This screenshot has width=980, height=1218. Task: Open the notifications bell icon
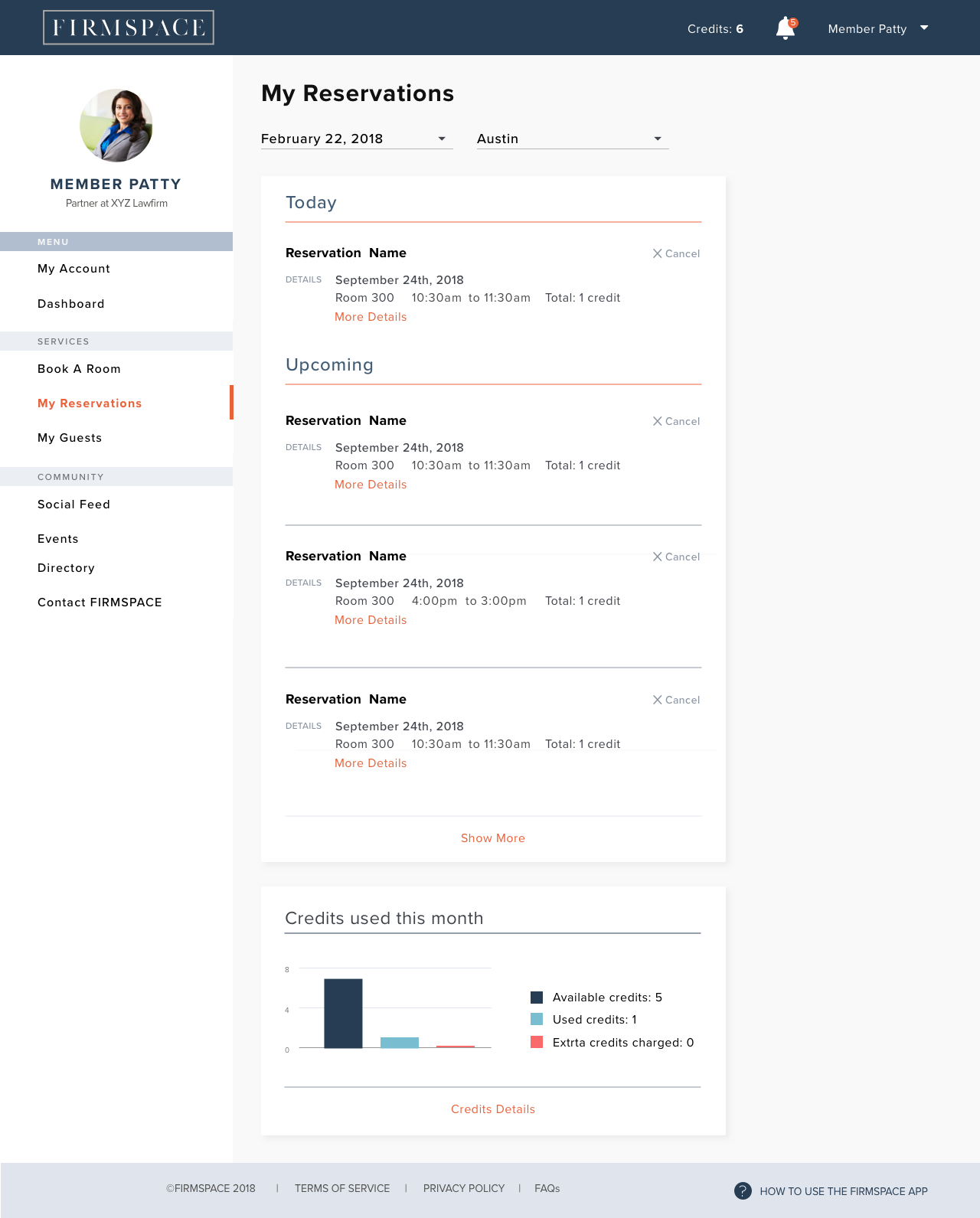pyautogui.click(x=786, y=28)
